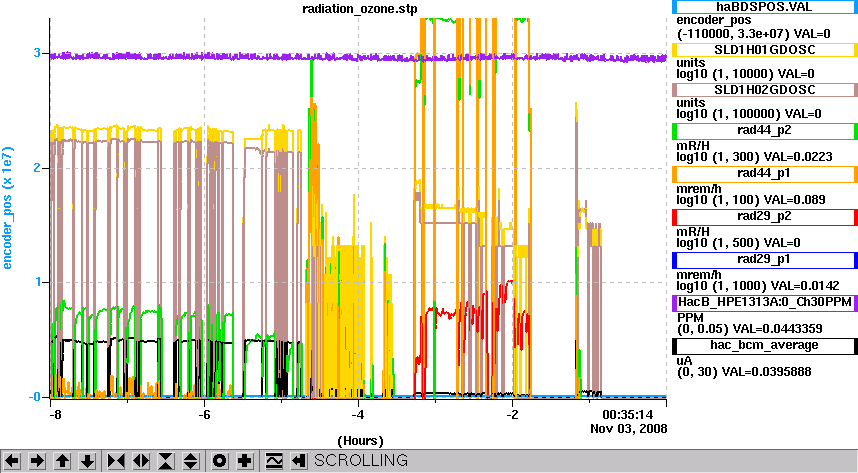The width and height of the screenshot is (858, 473).
Task: Click the SCROLLING status label
Action: [361, 460]
